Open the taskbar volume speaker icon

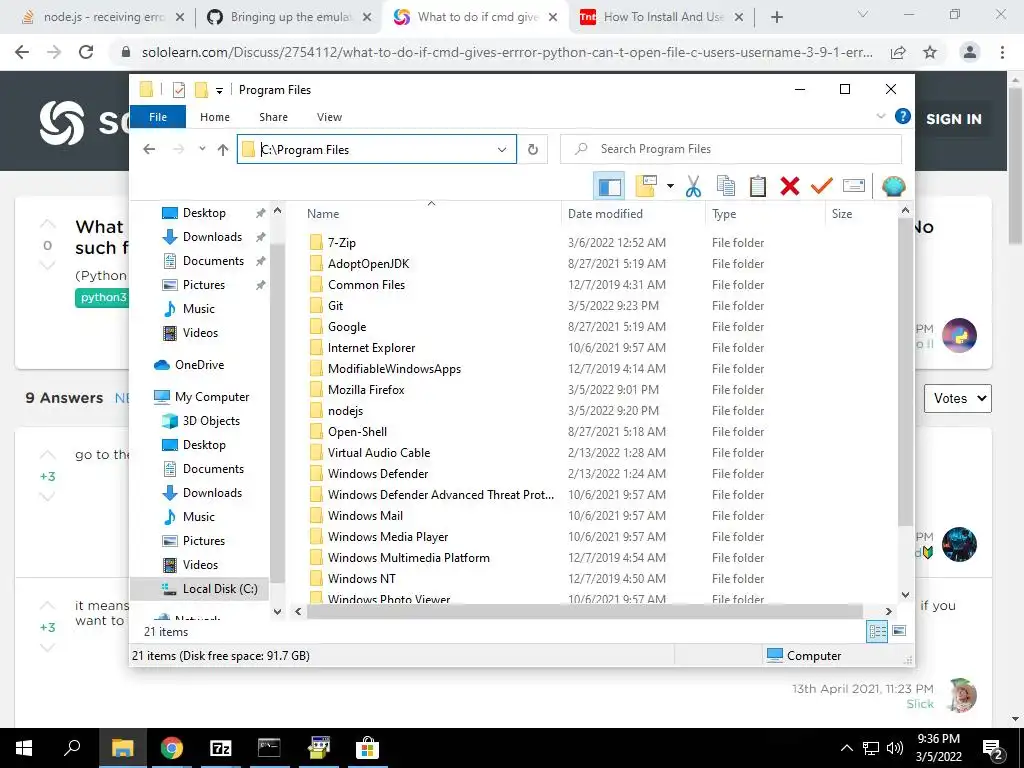point(895,748)
